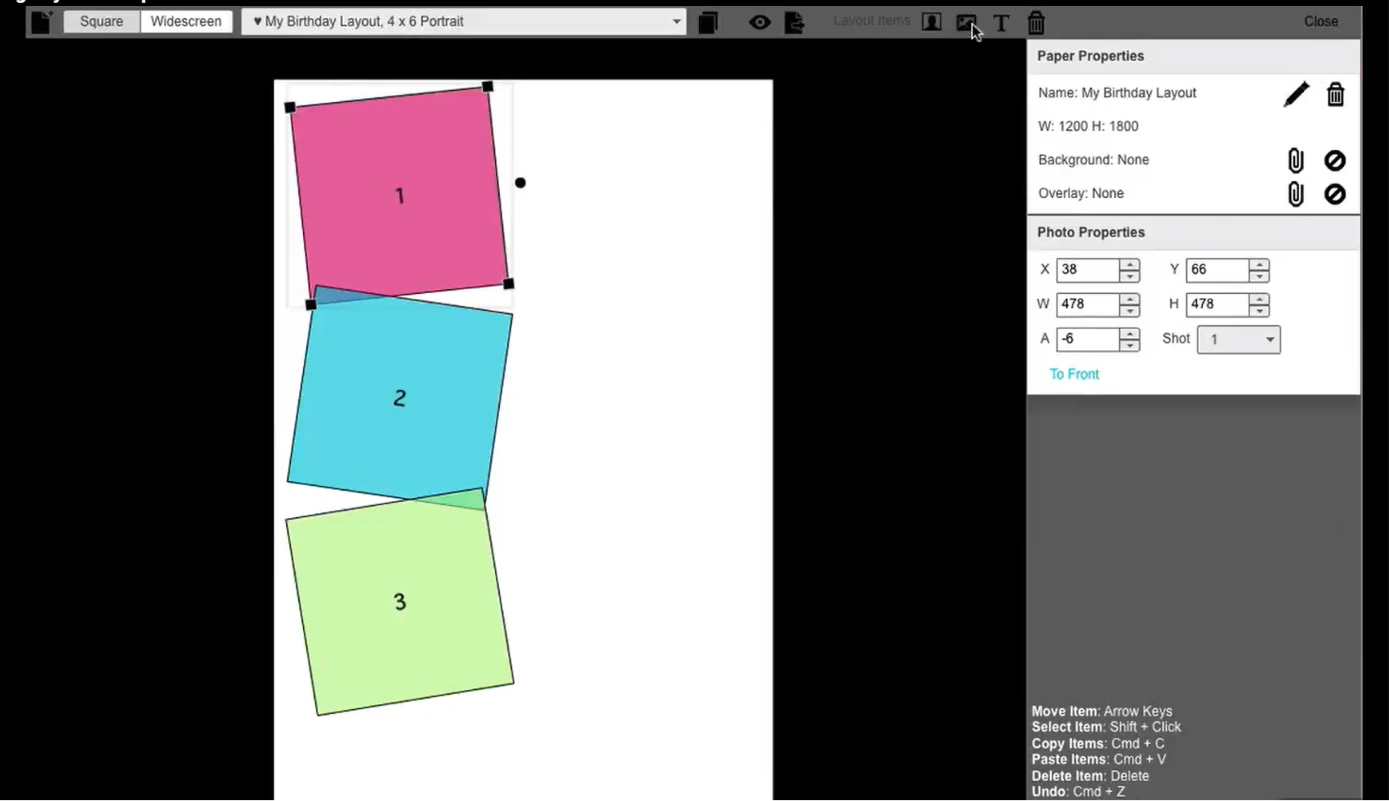Increase the W value with up arrow
This screenshot has height=801, width=1389.
pyautogui.click(x=1130, y=298)
